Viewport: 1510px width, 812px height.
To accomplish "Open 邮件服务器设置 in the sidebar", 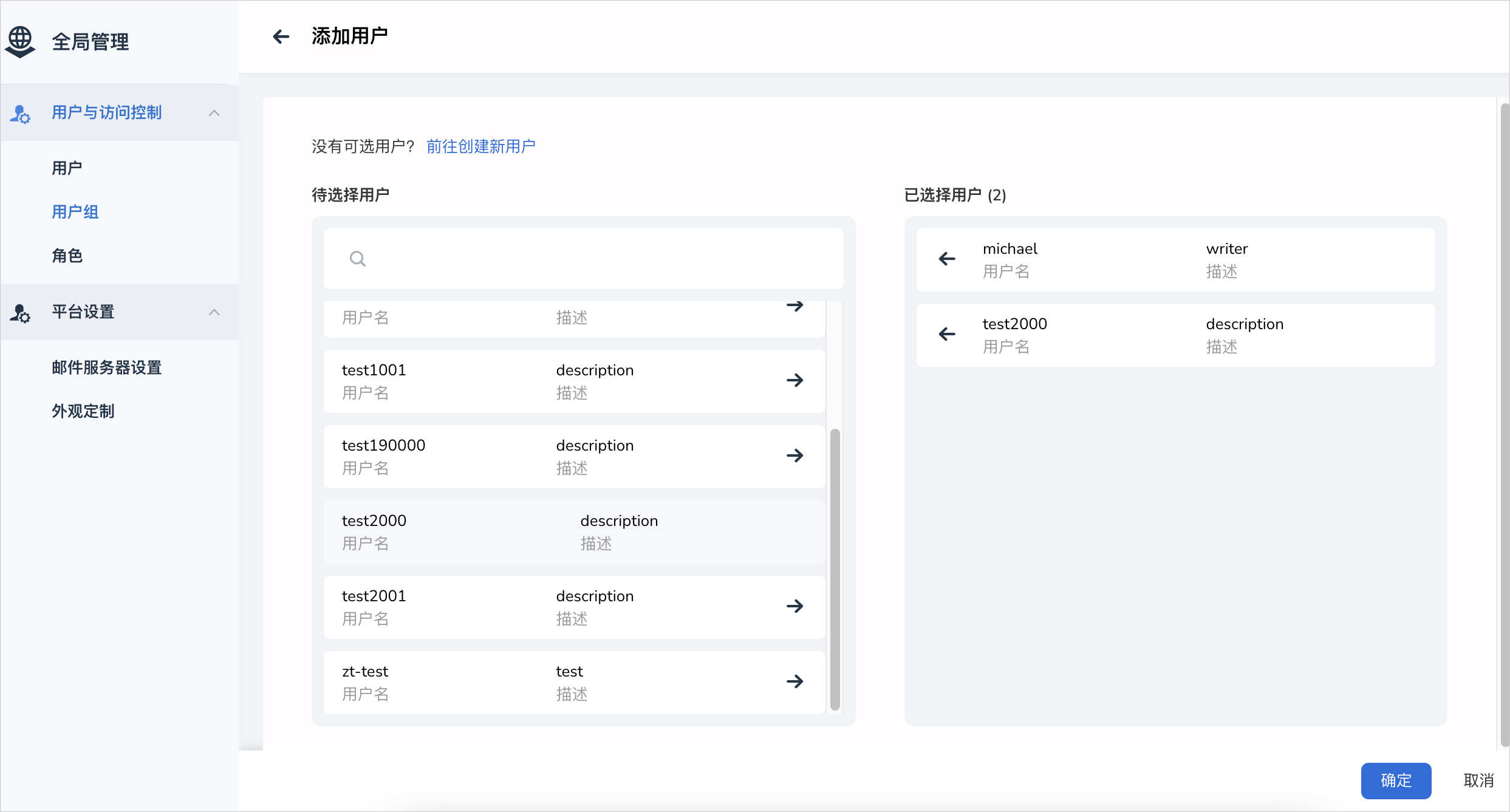I will point(106,367).
